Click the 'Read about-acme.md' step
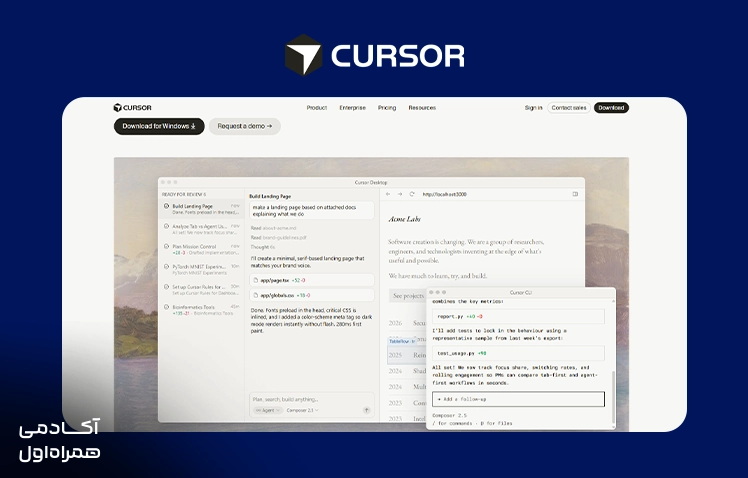Screen dimensions: 748x478 coord(273,228)
